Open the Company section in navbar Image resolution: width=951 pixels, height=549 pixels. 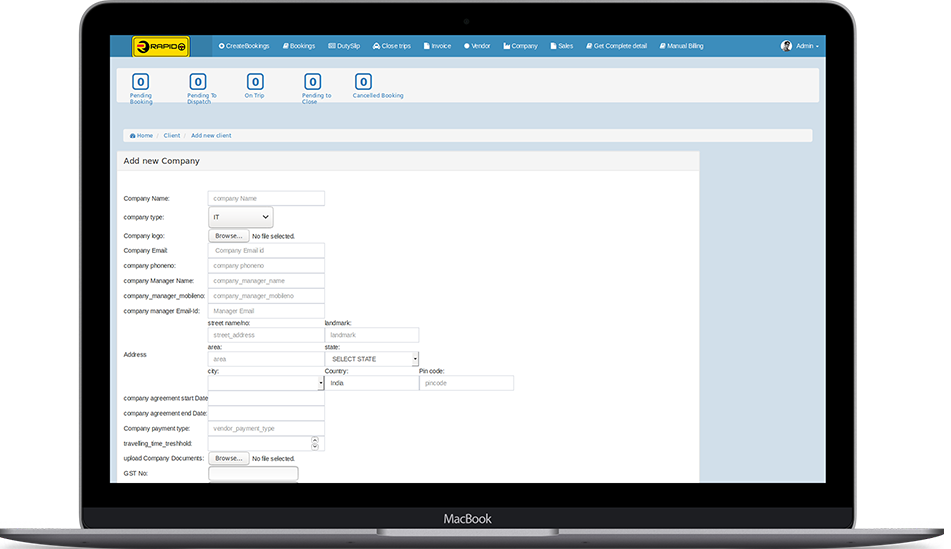point(520,46)
